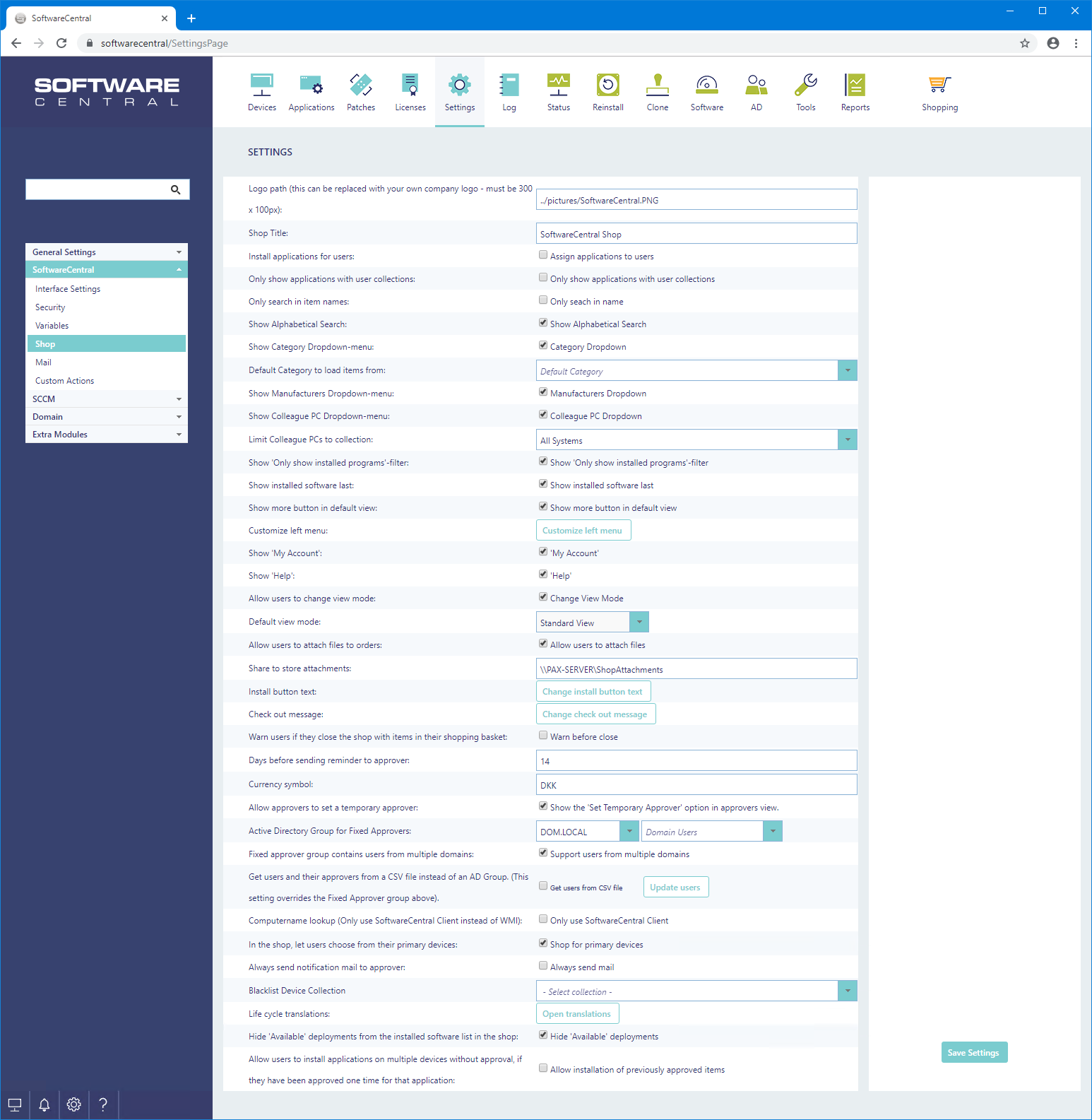The image size is (1092, 1120).
Task: Open the Reports icon
Action: 855,86
